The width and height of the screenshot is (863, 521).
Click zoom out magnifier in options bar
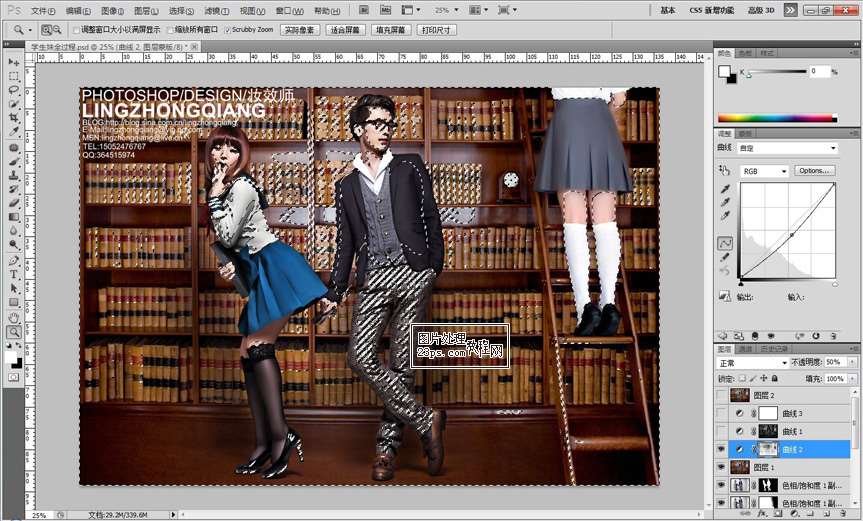pyautogui.click(x=57, y=30)
